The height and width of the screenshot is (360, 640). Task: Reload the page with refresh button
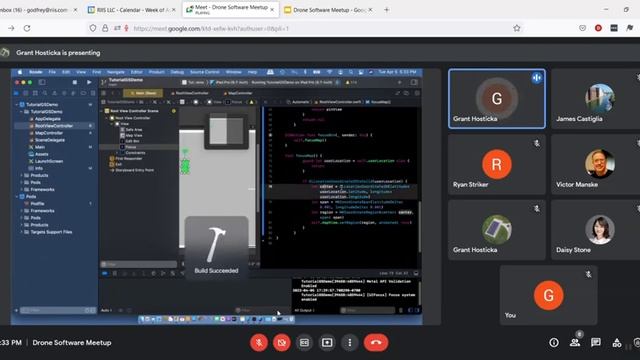pyautogui.click(x=27, y=28)
